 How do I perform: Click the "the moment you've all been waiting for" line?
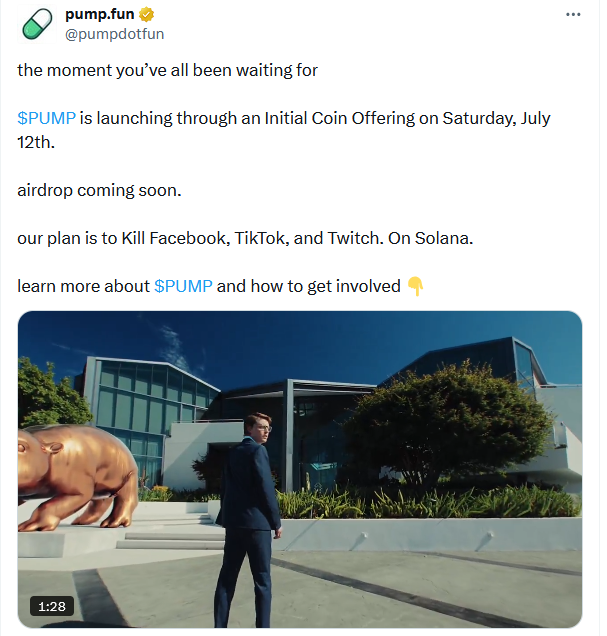(167, 70)
